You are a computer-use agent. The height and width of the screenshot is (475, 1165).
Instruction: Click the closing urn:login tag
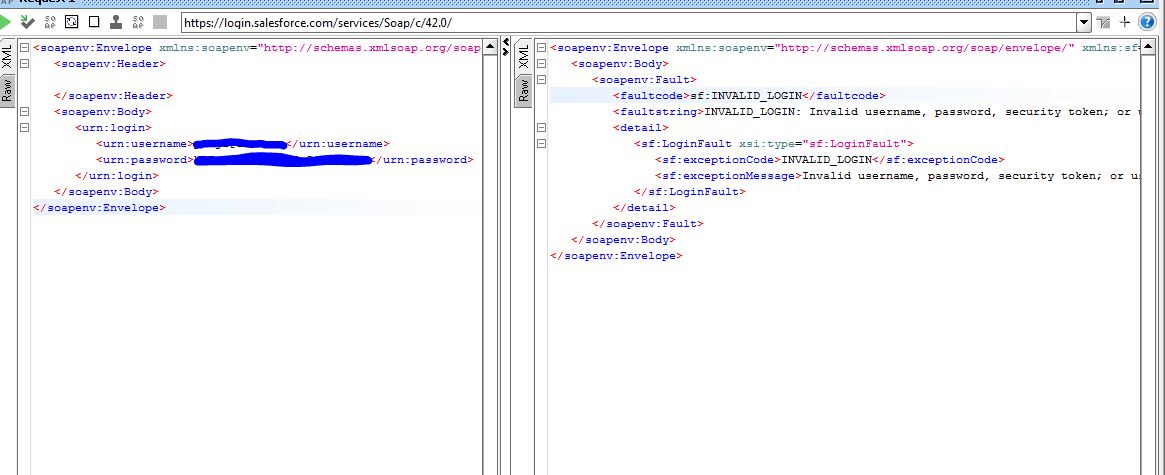click(x=117, y=176)
